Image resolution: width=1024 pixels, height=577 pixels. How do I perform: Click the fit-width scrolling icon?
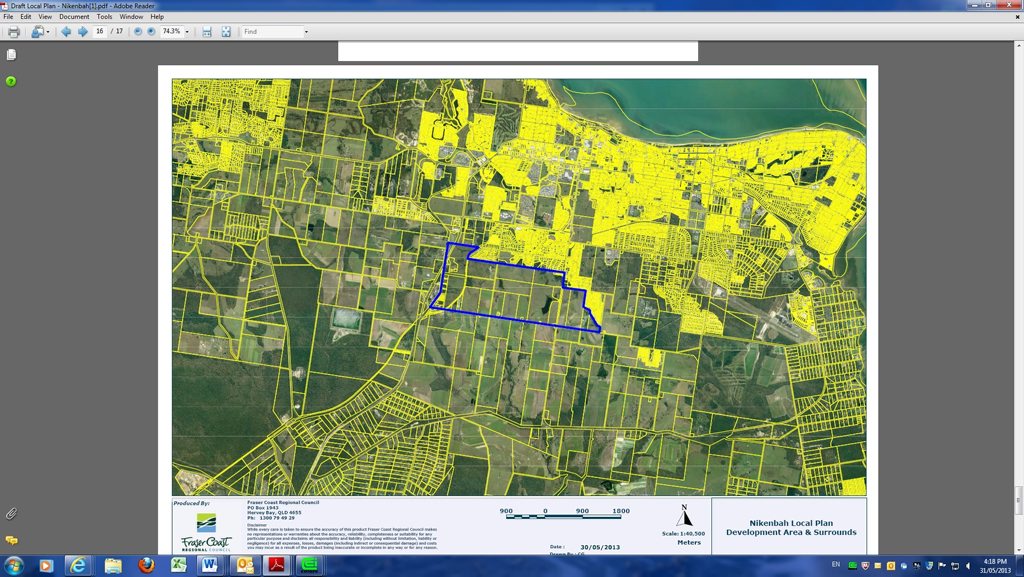click(207, 32)
